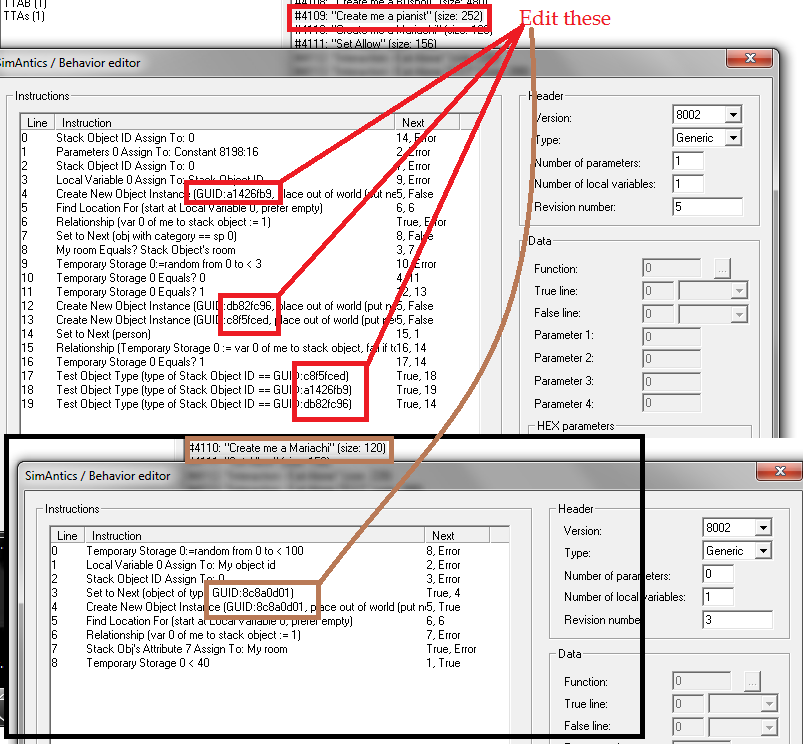Image resolution: width=803 pixels, height=744 pixels.
Task: Click the Parameter 2 field in the upper editor
Action: click(671, 358)
